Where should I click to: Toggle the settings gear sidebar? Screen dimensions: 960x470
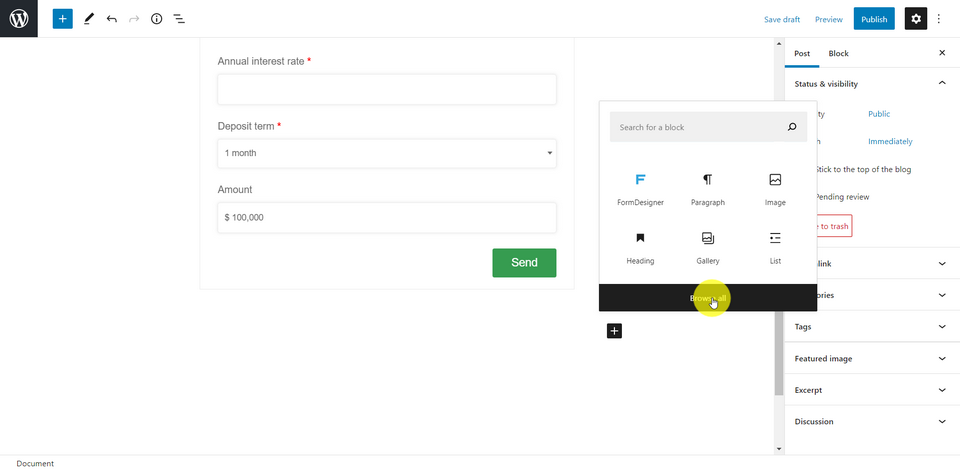(x=915, y=19)
